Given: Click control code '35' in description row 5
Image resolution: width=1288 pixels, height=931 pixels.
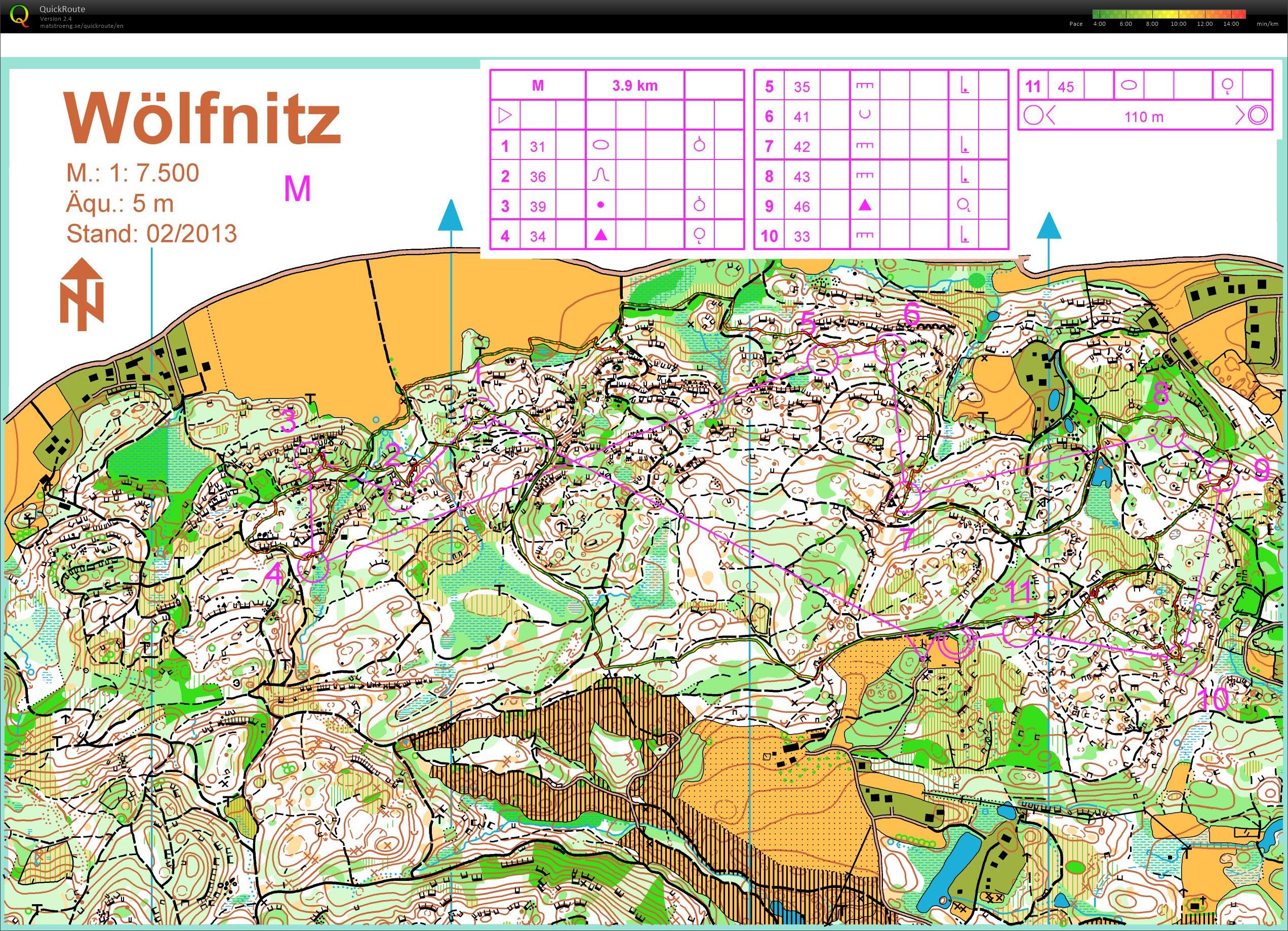Looking at the screenshot, I should (802, 87).
